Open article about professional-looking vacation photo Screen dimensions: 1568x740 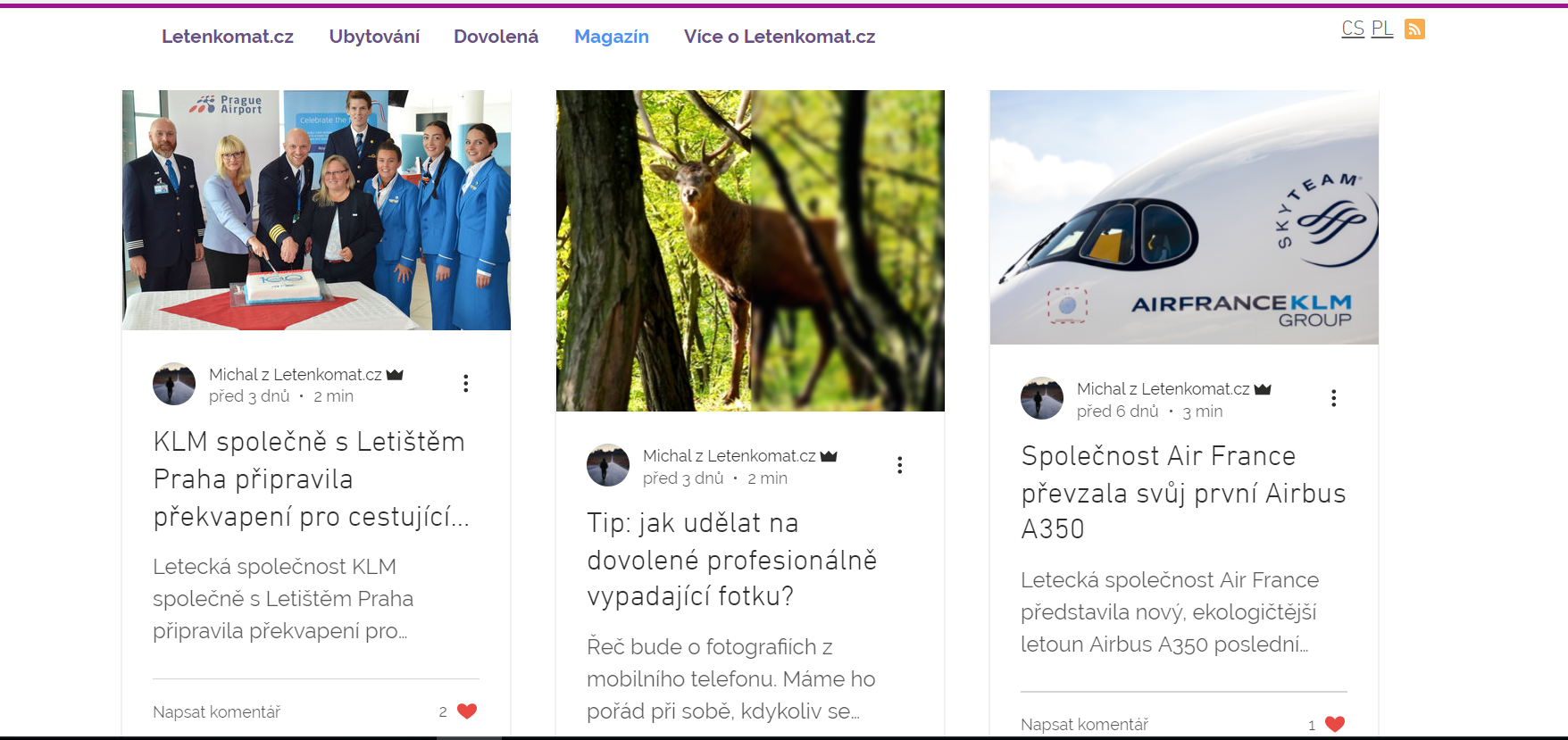[732, 560]
